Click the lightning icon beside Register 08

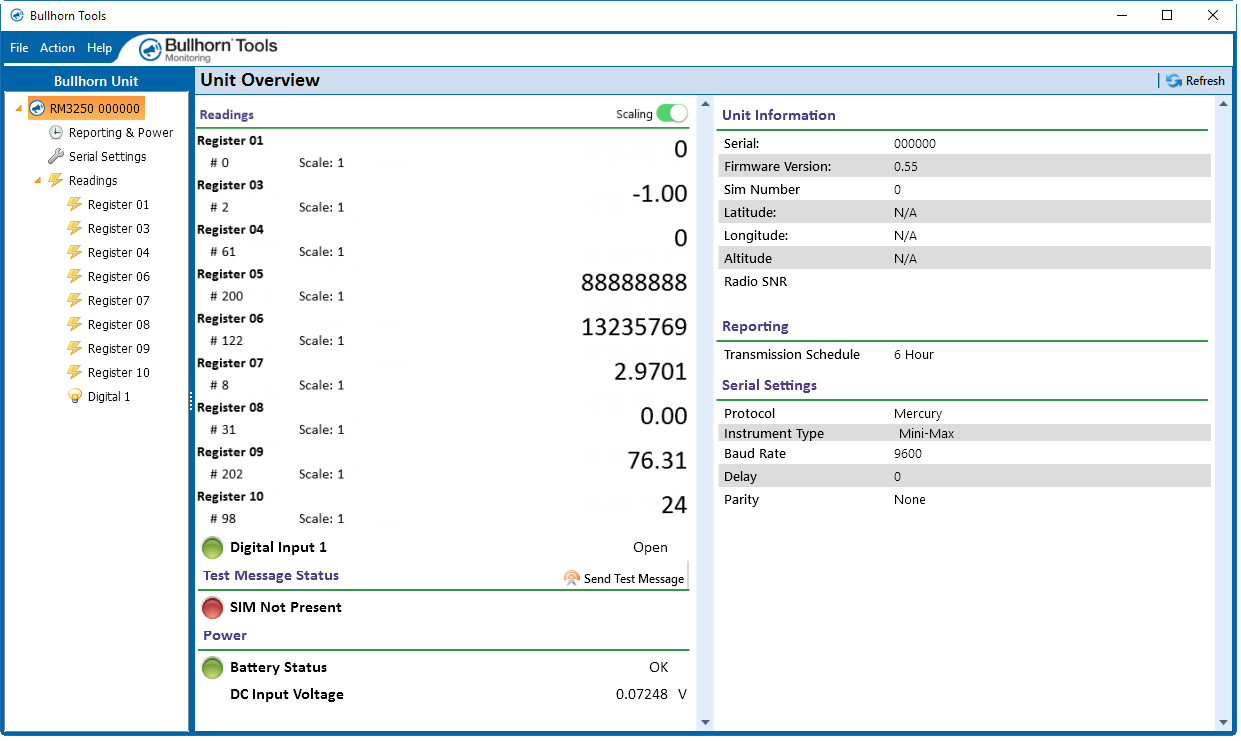tap(74, 324)
